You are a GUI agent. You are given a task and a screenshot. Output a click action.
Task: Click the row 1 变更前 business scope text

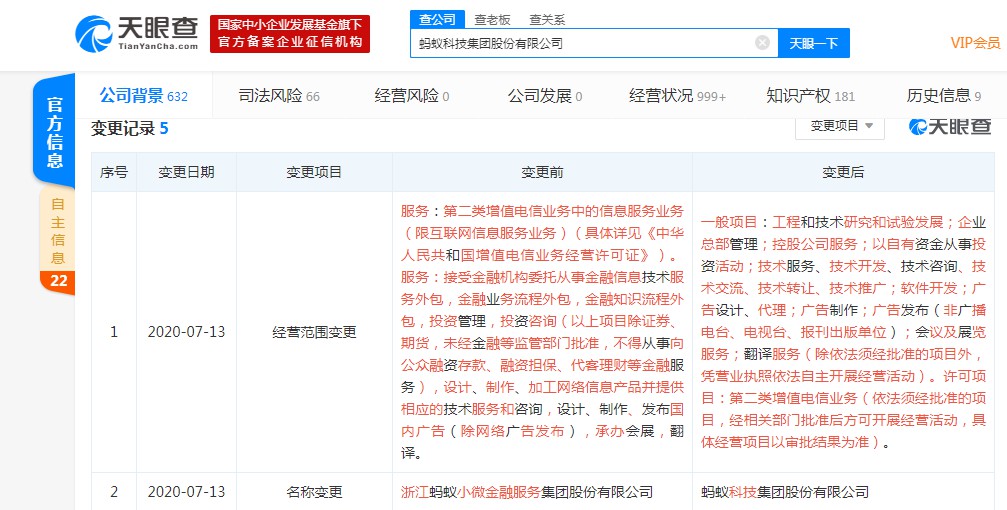[x=542, y=332]
